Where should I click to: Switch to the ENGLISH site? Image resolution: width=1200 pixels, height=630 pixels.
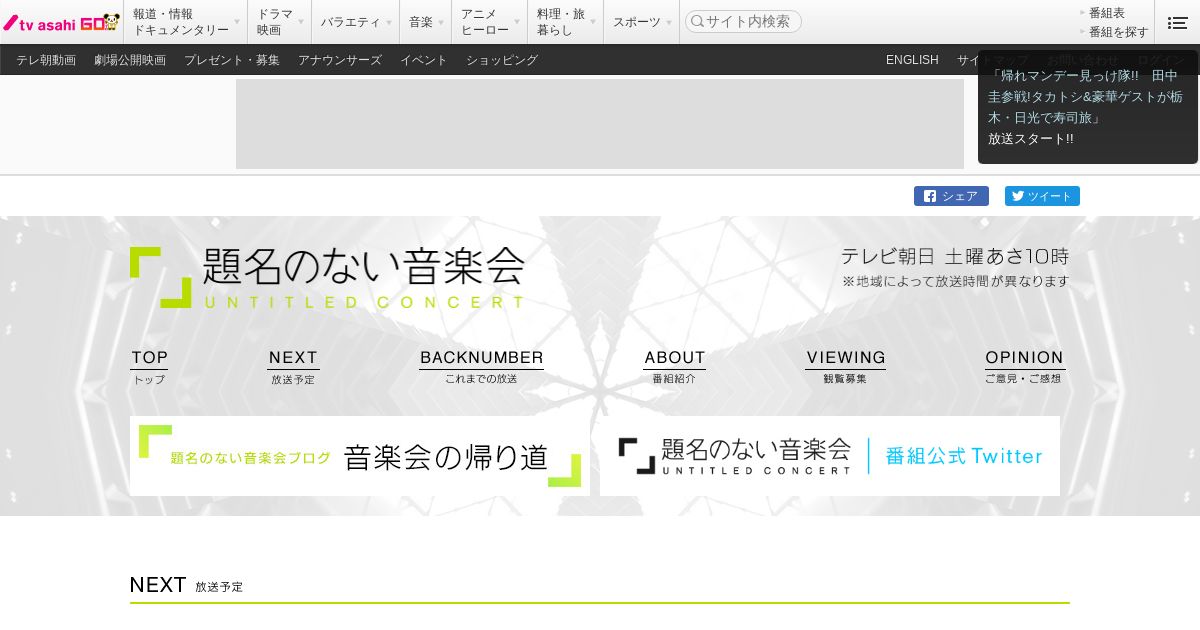tap(912, 60)
